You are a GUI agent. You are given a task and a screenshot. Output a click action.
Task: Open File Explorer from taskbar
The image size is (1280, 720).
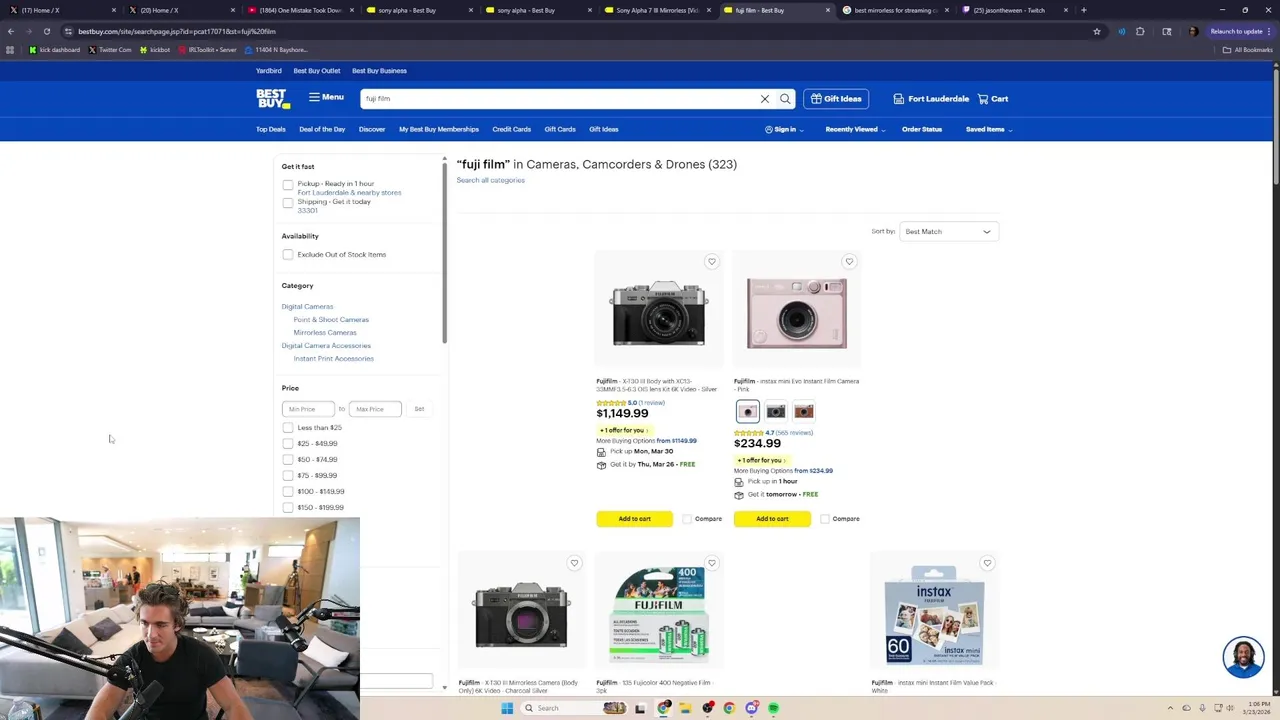click(x=685, y=708)
